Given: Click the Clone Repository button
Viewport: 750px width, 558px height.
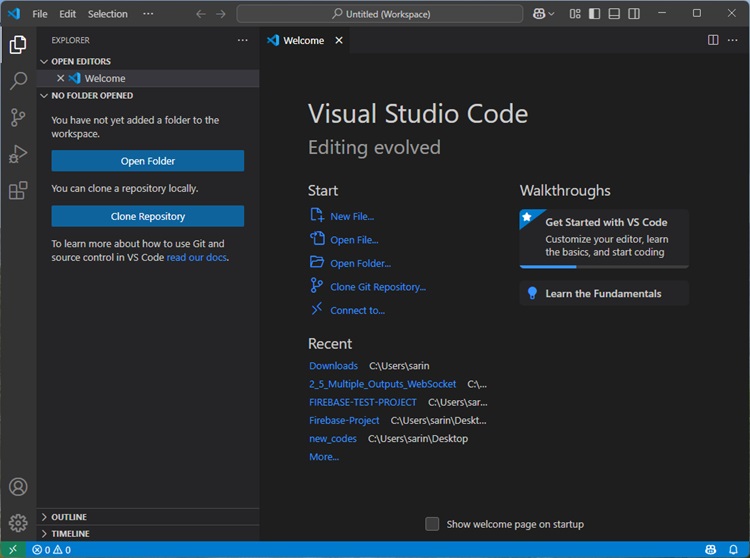Looking at the screenshot, I should coord(148,216).
